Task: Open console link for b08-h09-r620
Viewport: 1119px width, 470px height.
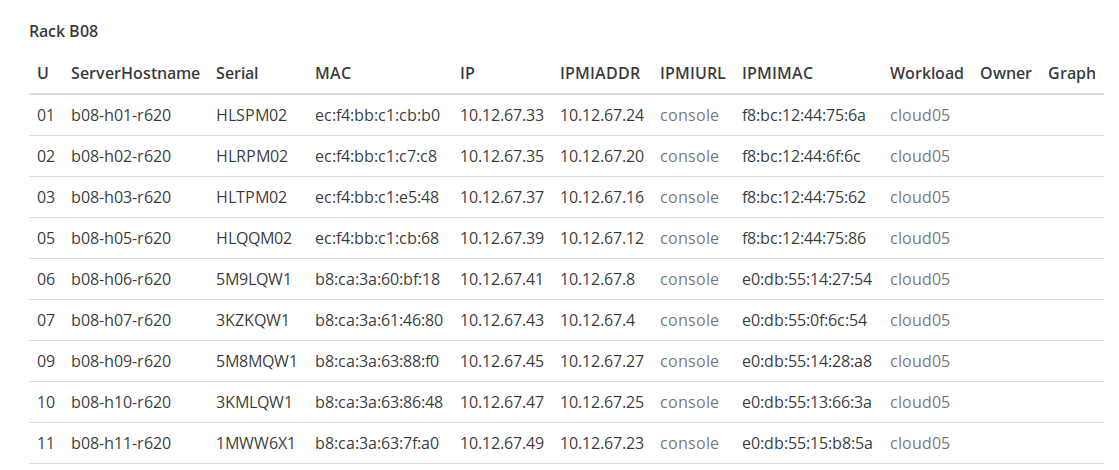Action: click(x=689, y=361)
